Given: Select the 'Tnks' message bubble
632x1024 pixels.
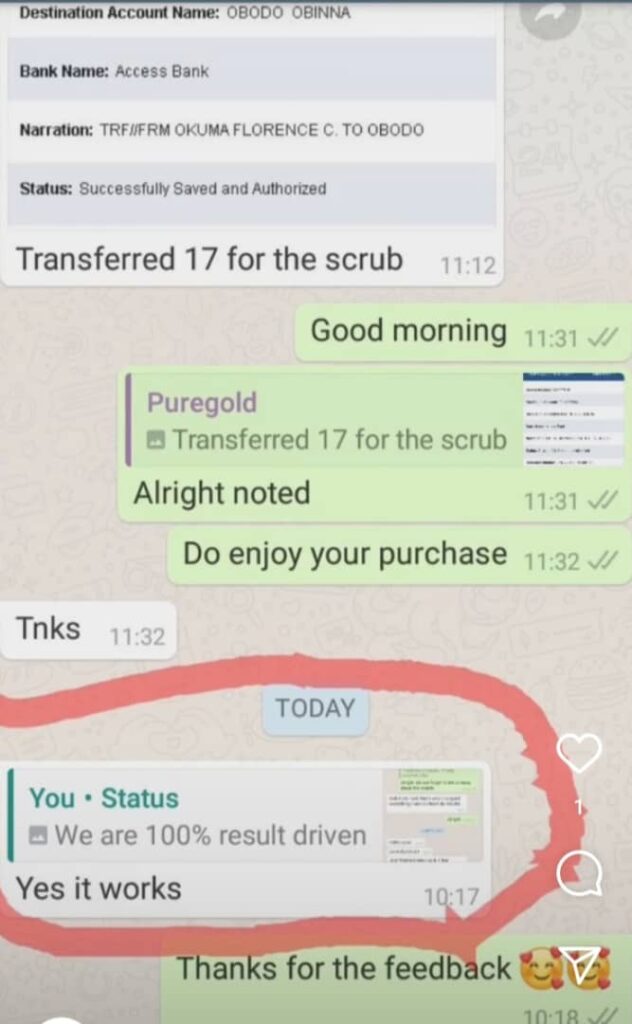Looking at the screenshot, I should (x=88, y=630).
